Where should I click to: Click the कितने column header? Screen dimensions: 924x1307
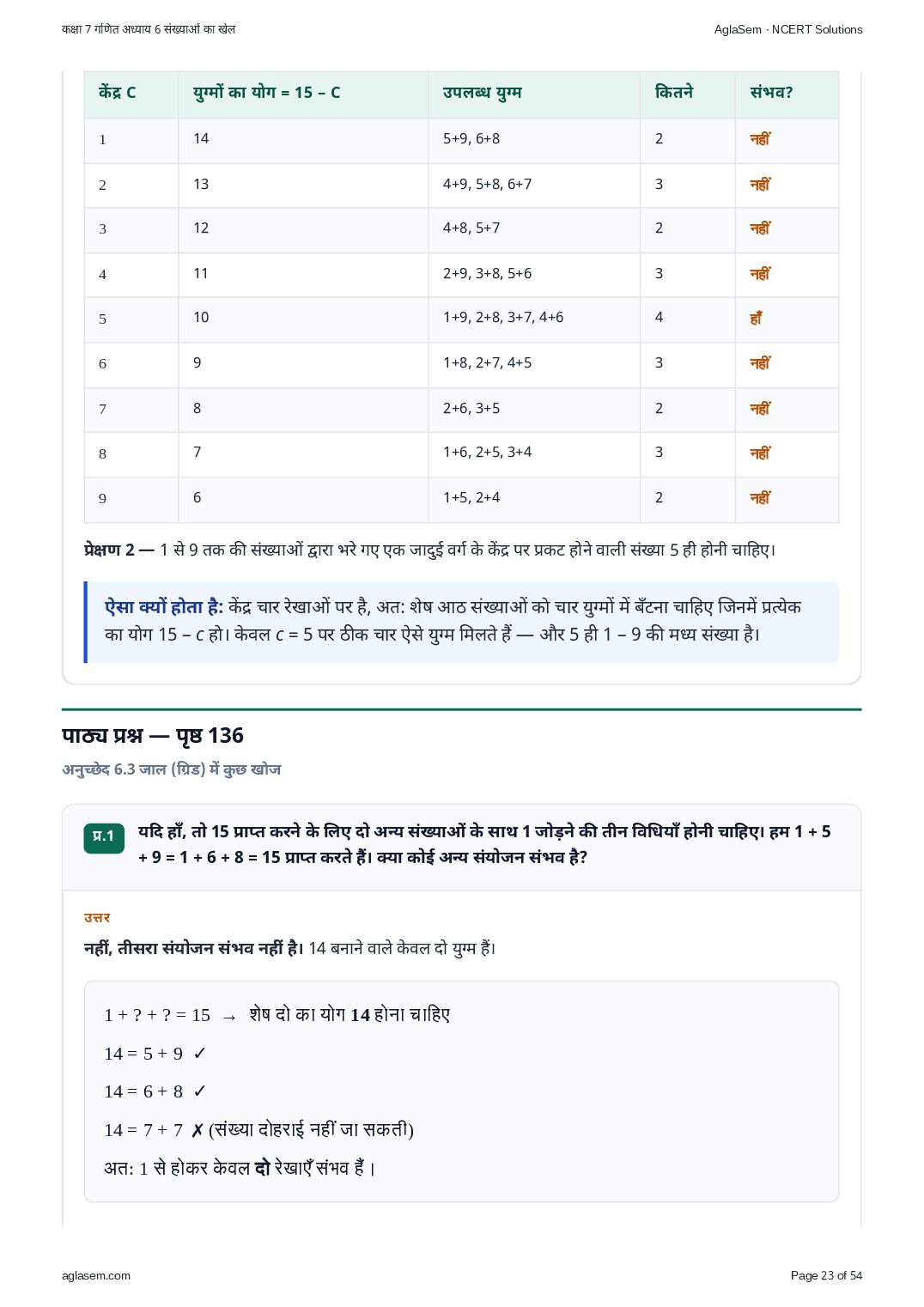(674, 93)
